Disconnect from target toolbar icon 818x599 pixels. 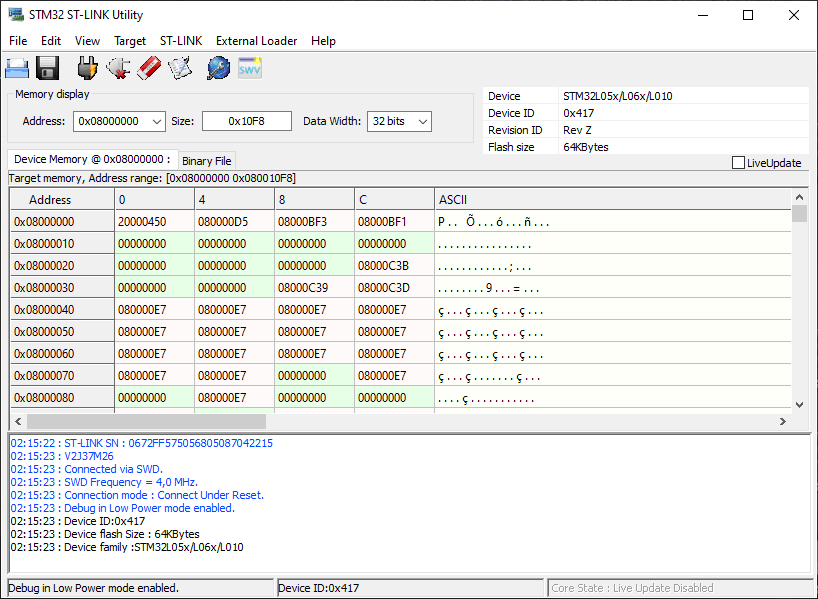(118, 68)
